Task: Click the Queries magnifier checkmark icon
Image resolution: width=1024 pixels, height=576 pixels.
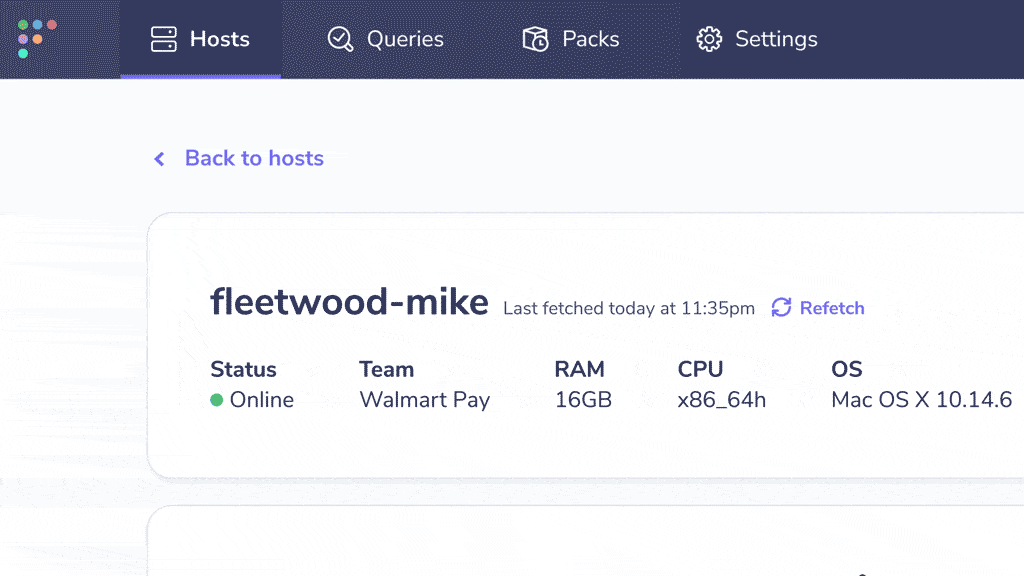Action: (340, 39)
